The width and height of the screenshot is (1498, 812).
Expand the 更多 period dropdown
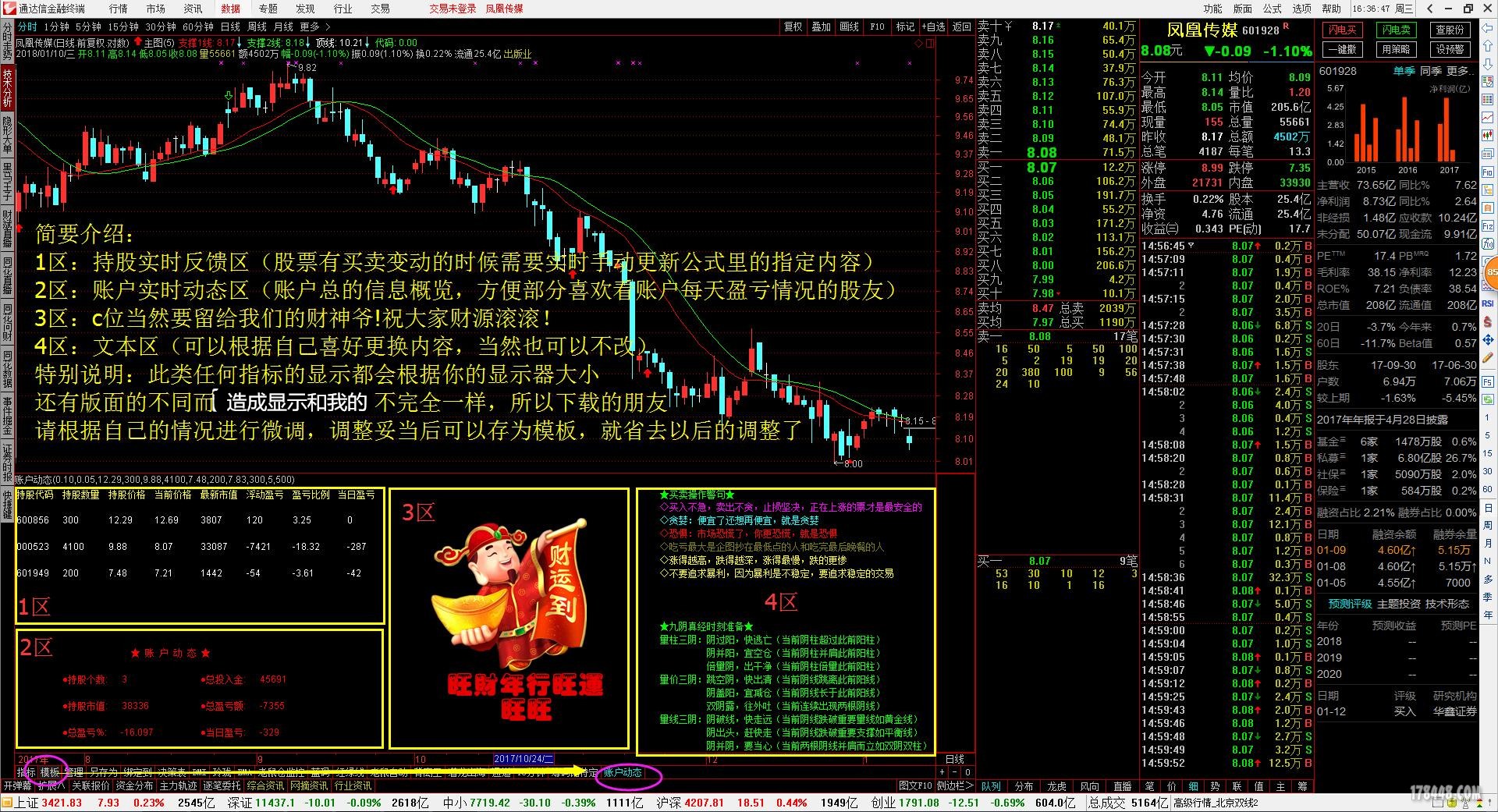click(x=314, y=27)
